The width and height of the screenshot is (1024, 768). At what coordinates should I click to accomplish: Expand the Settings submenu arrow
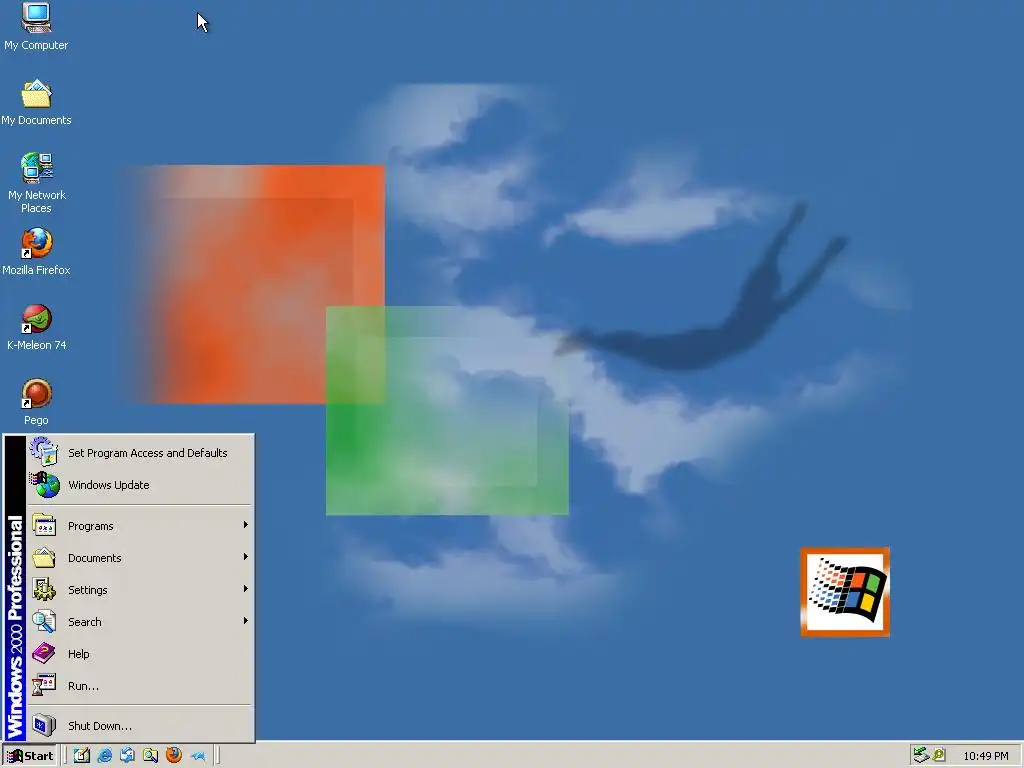pyautogui.click(x=246, y=589)
